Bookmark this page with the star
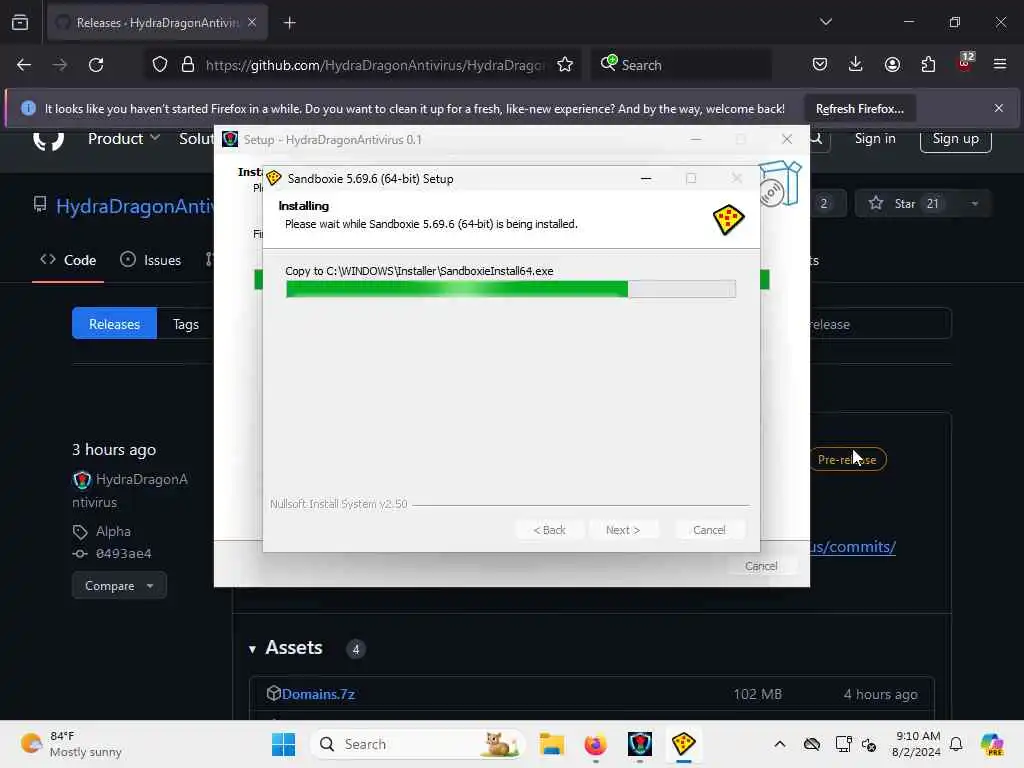Image resolution: width=1024 pixels, height=768 pixels. (x=565, y=65)
